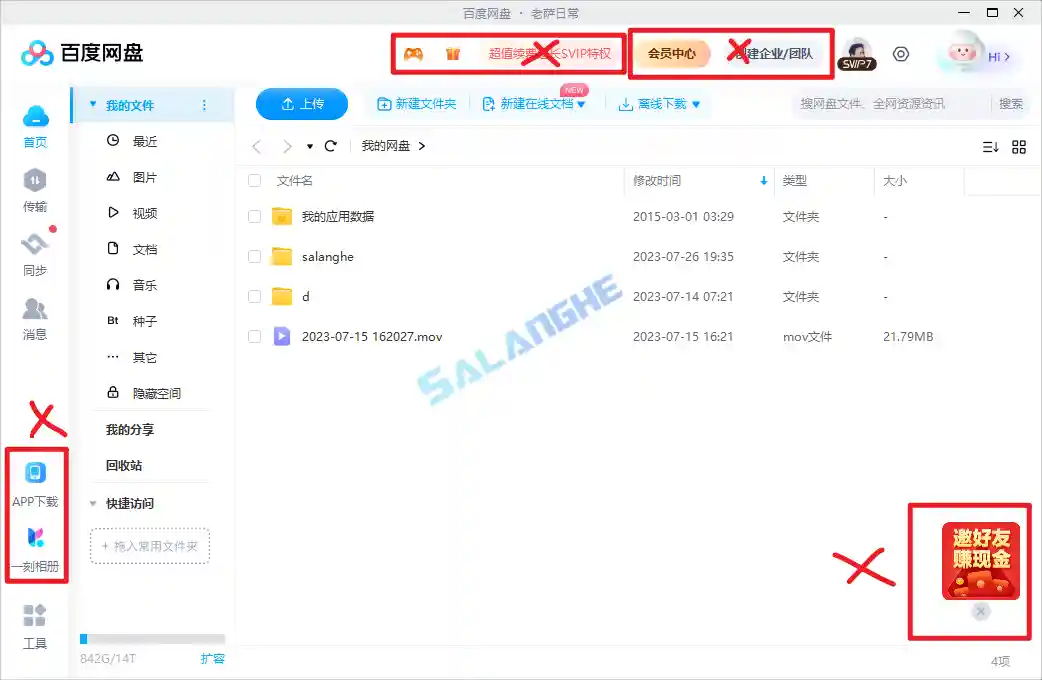The height and width of the screenshot is (680, 1042).
Task: Open 会员中心 membership center
Action: click(671, 54)
